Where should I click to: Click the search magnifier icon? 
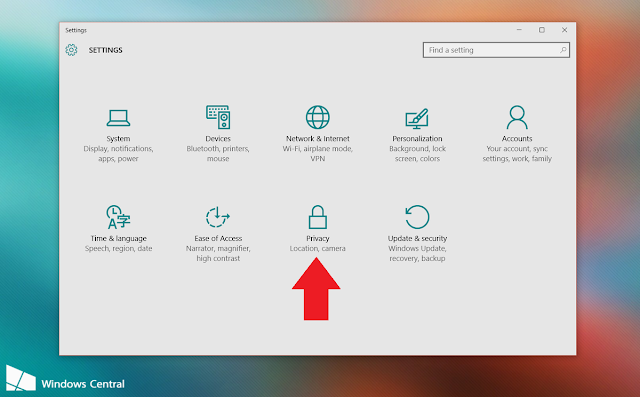point(563,50)
